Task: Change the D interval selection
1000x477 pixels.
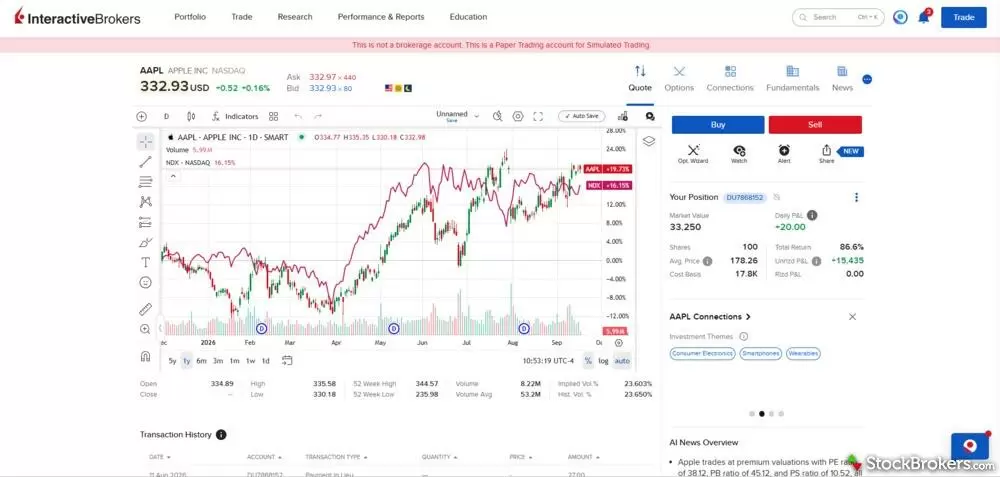Action: click(x=166, y=116)
